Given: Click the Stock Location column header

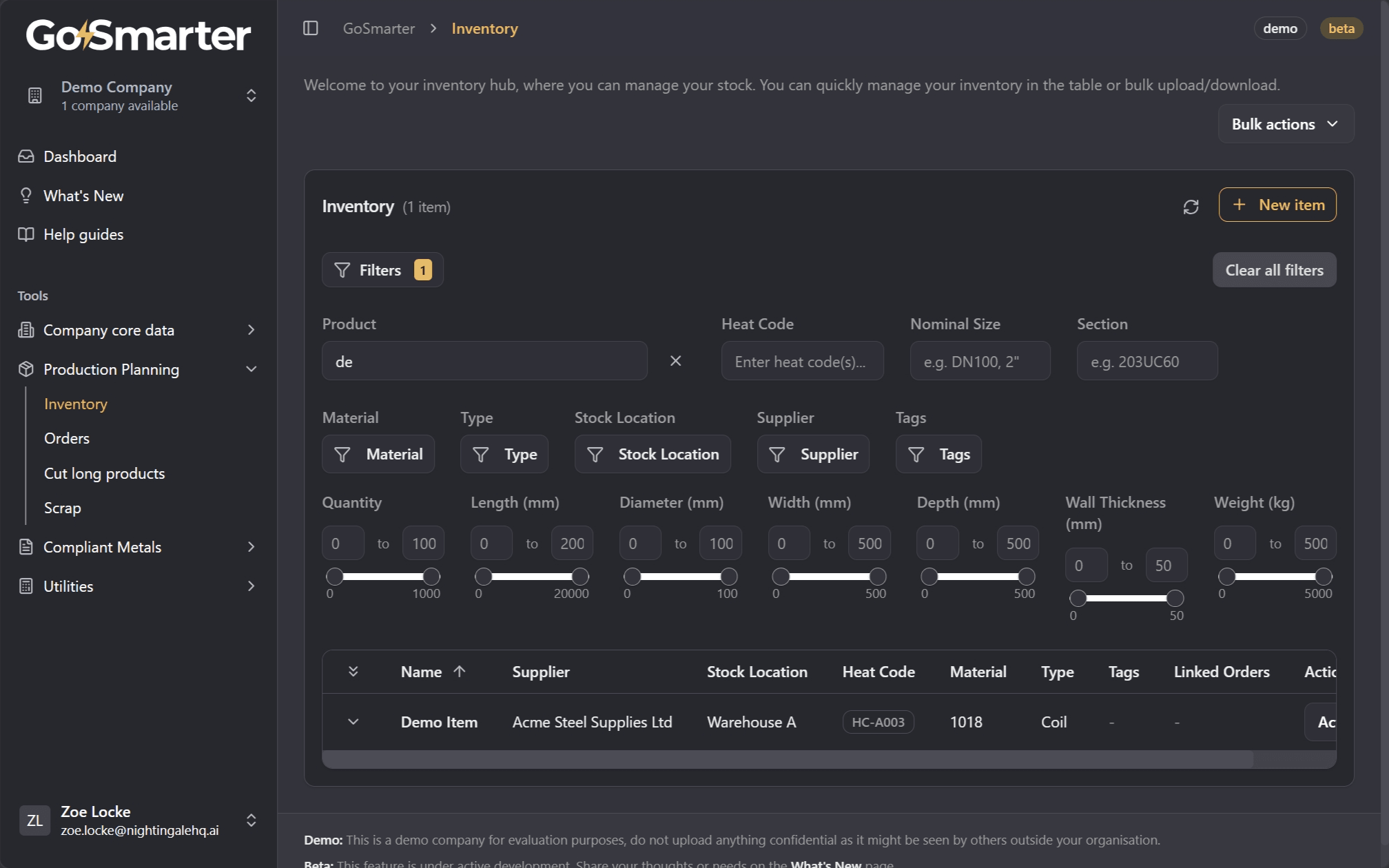Looking at the screenshot, I should (757, 672).
